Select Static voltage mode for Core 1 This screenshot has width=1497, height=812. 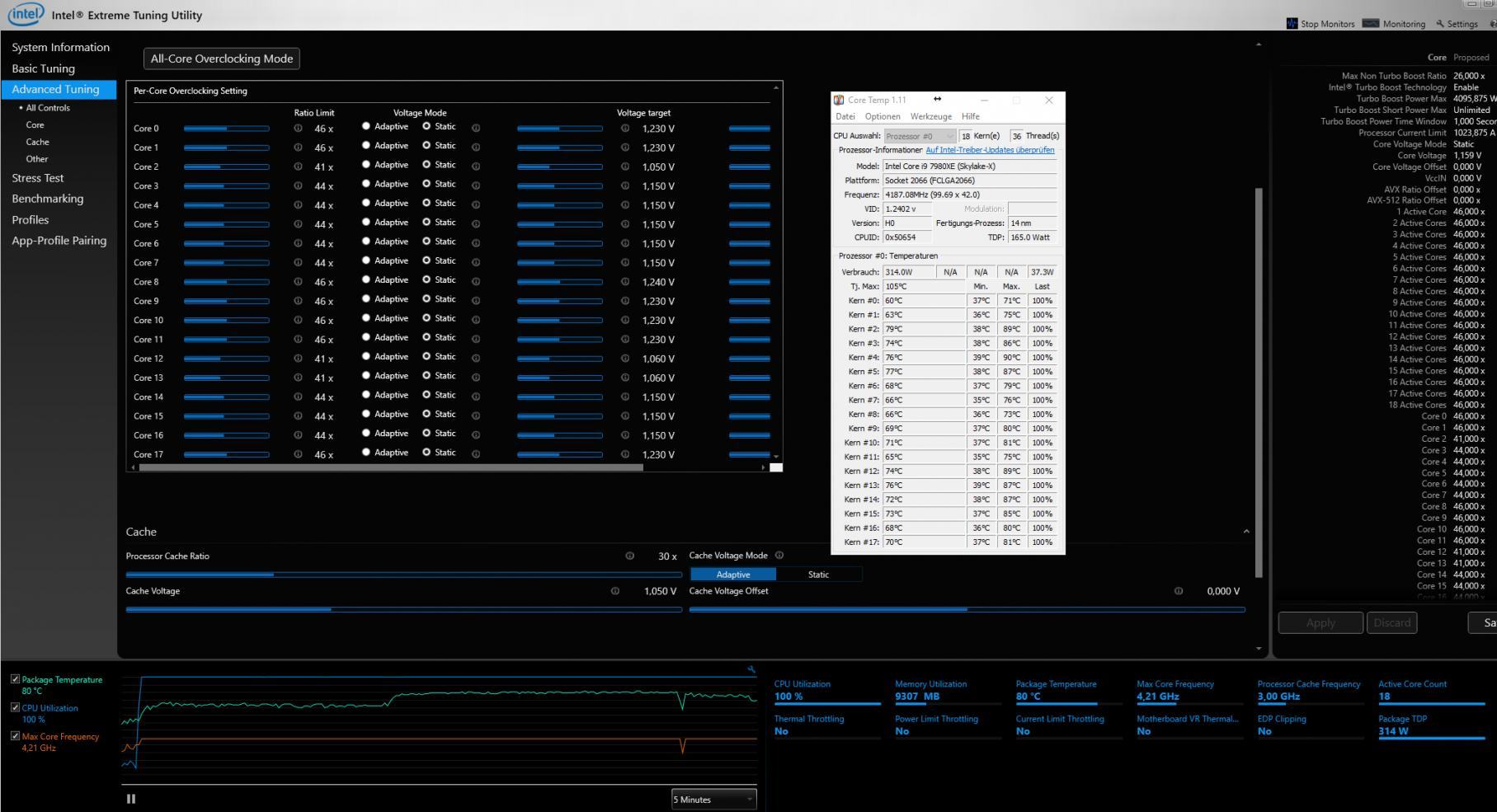click(x=426, y=145)
